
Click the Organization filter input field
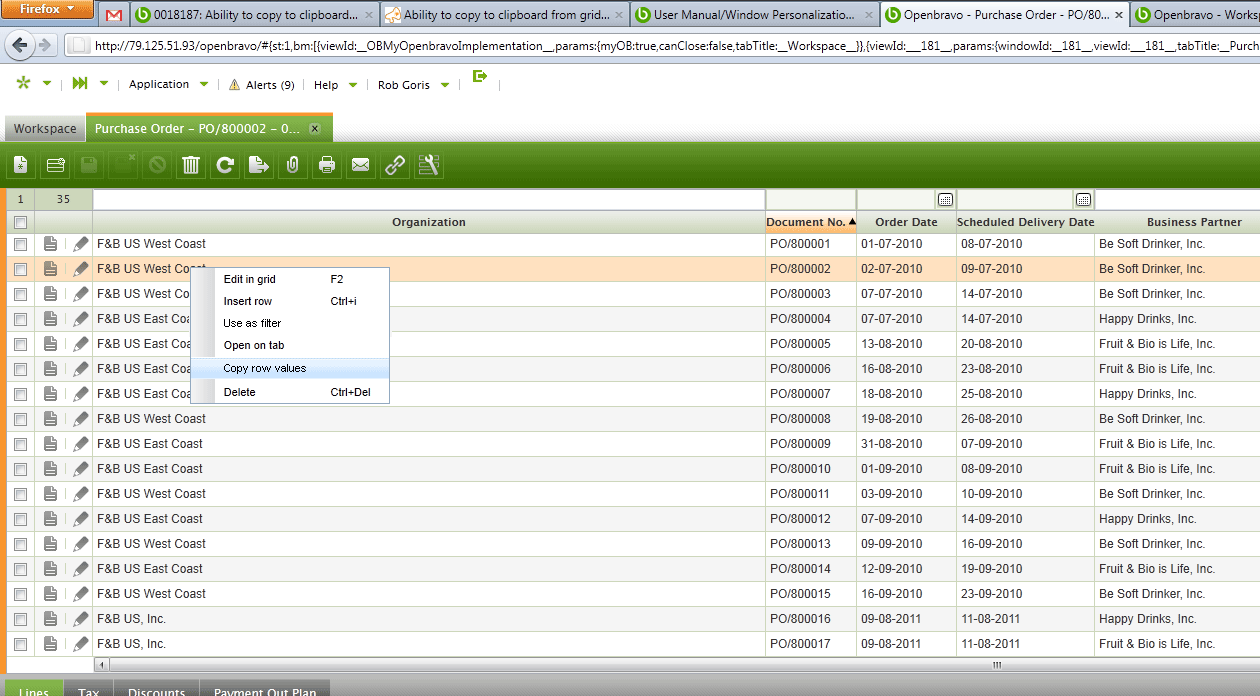[x=428, y=199]
